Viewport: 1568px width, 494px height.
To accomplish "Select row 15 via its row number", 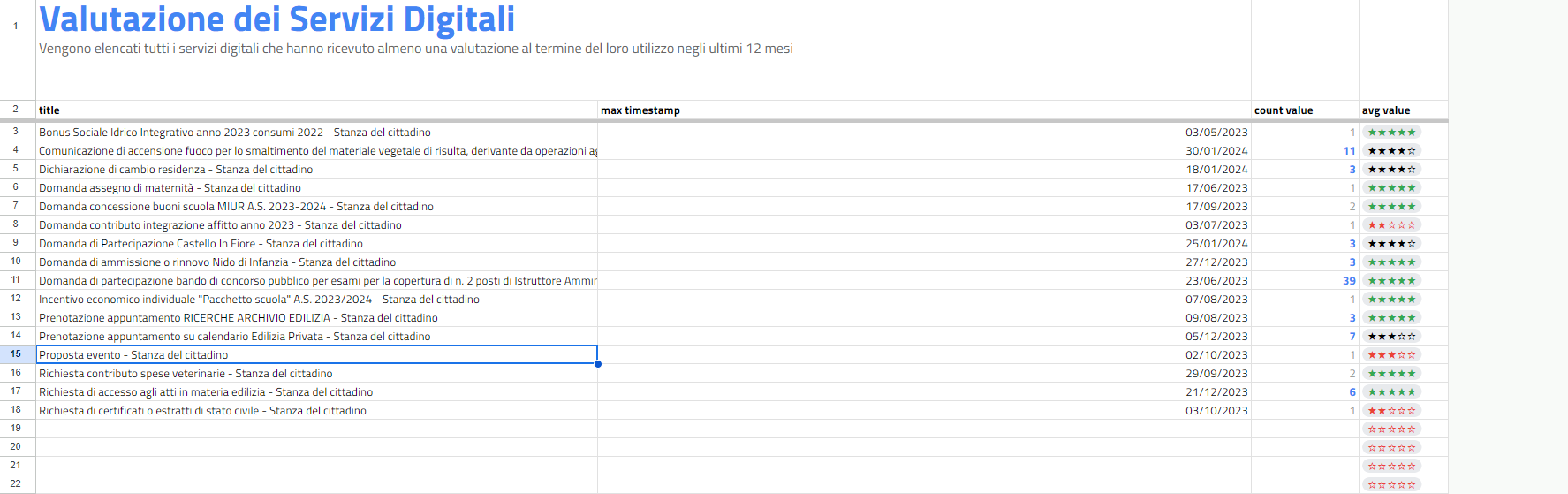I will pyautogui.click(x=16, y=354).
